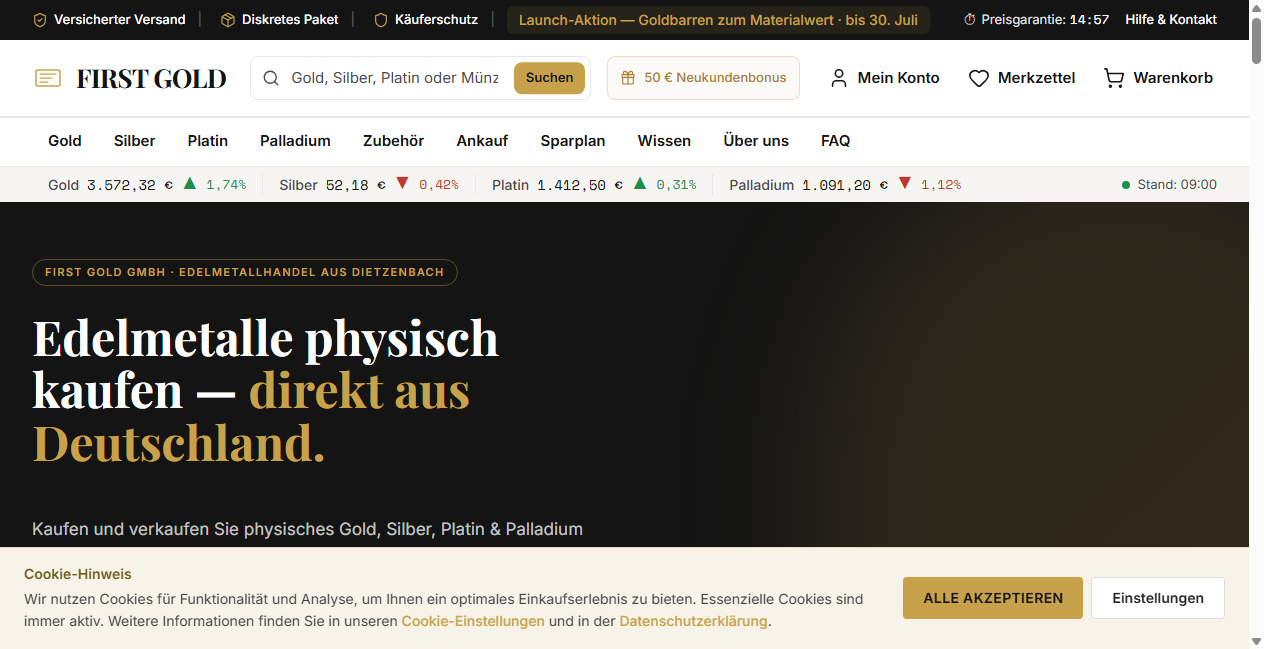Click the shield icon beside Versicherter Versand
The height and width of the screenshot is (649, 1264).
[x=40, y=20]
